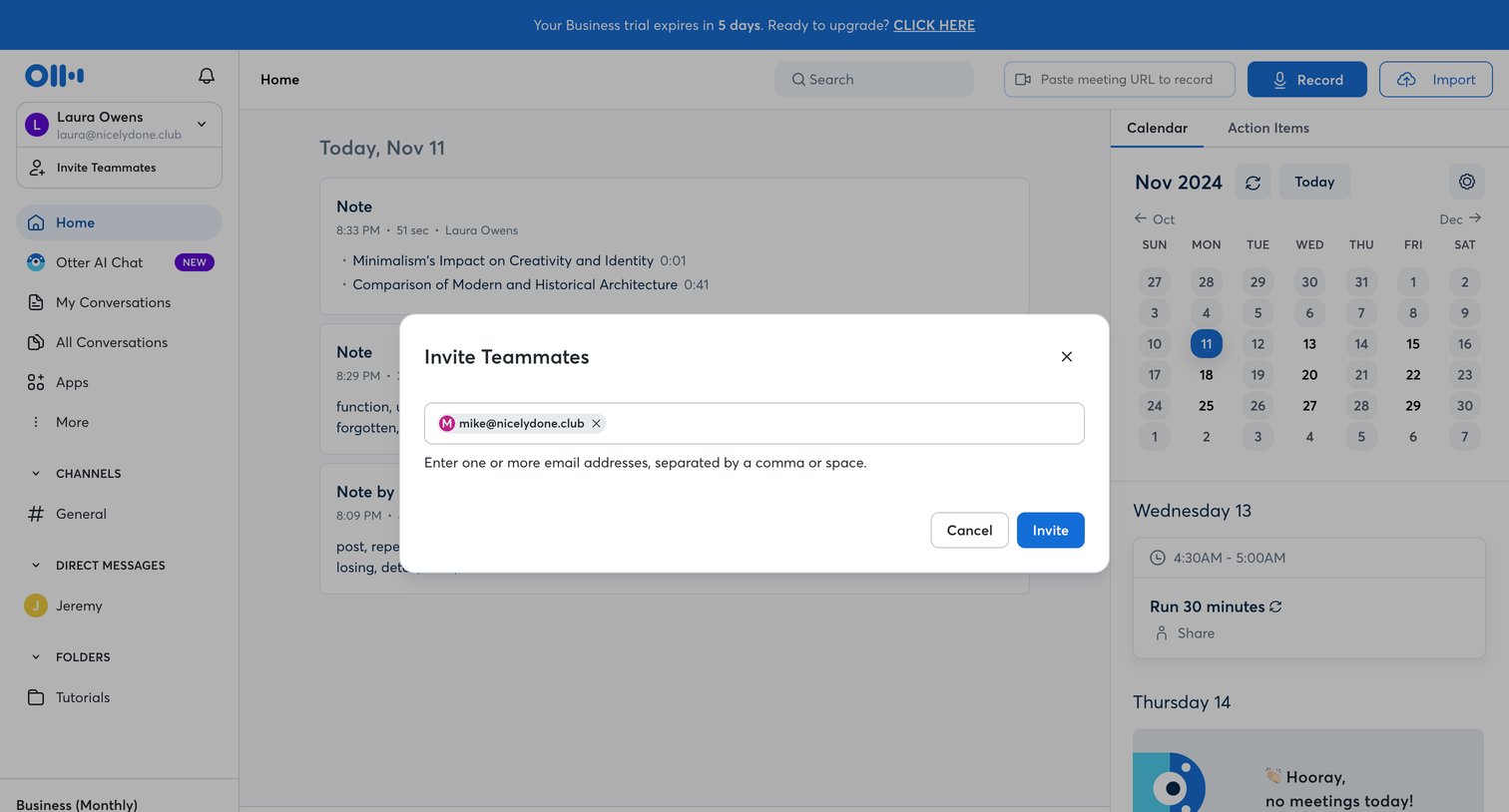Close the Invite Teammates dialog
Image resolution: width=1509 pixels, height=812 pixels.
click(1066, 356)
